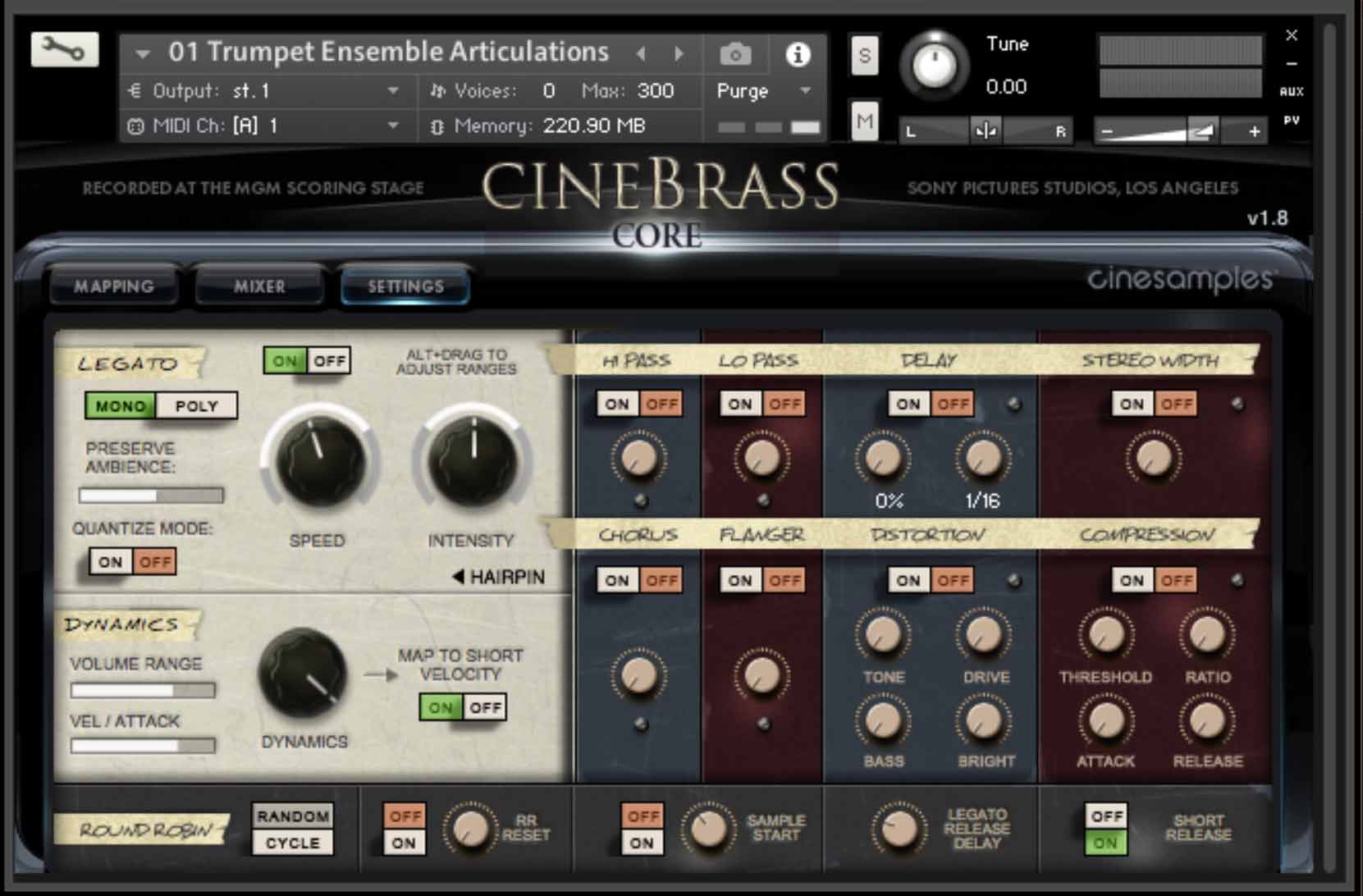
Task: Open the Output st.1 dropdown
Action: (393, 90)
